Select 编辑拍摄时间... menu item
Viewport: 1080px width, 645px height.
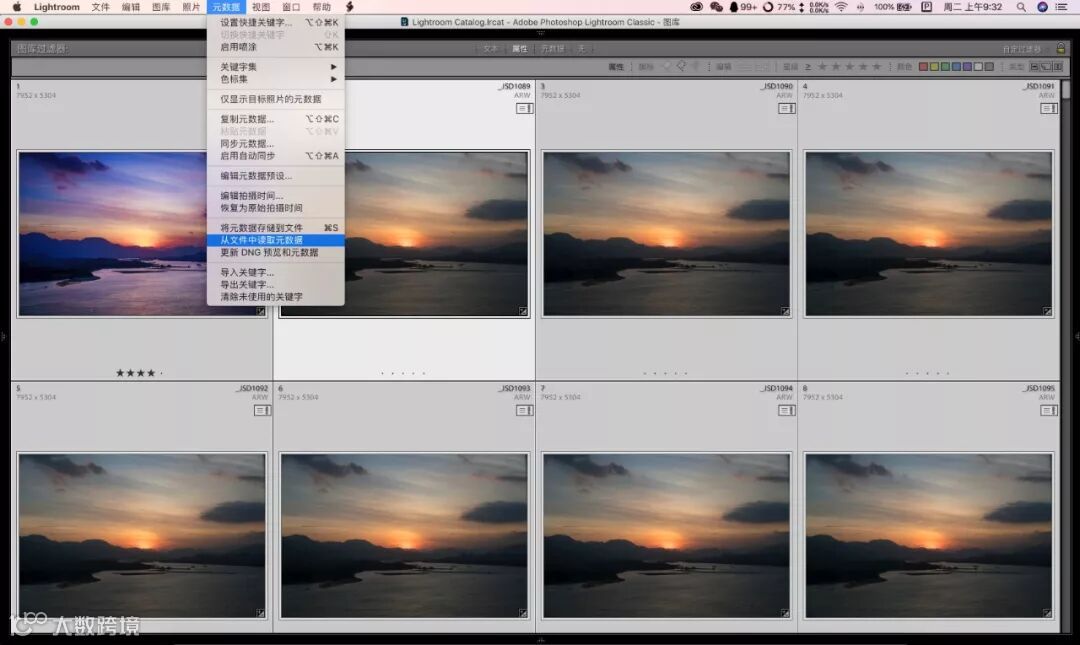click(276, 196)
